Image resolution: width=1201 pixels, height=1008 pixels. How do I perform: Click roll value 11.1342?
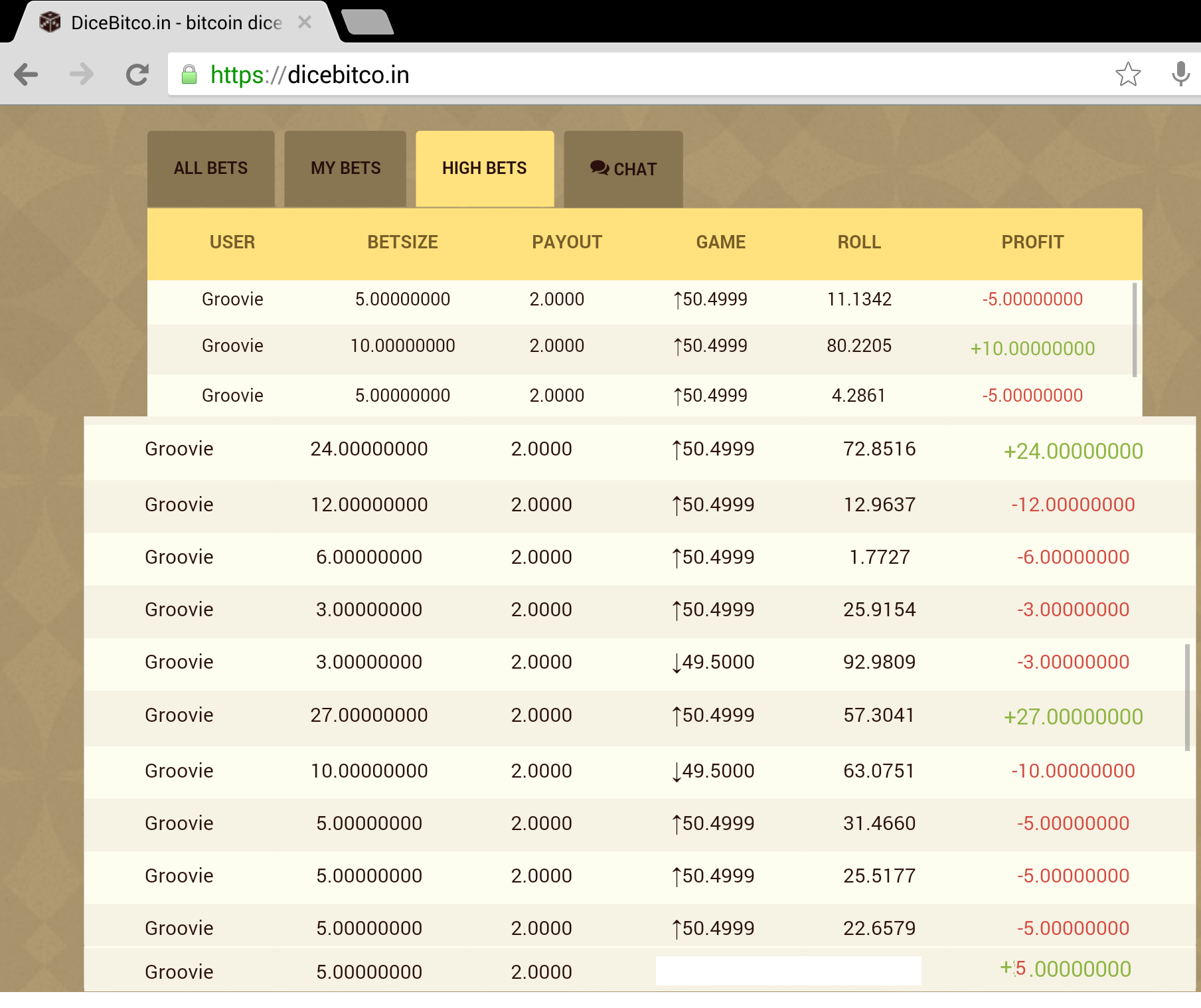click(859, 299)
